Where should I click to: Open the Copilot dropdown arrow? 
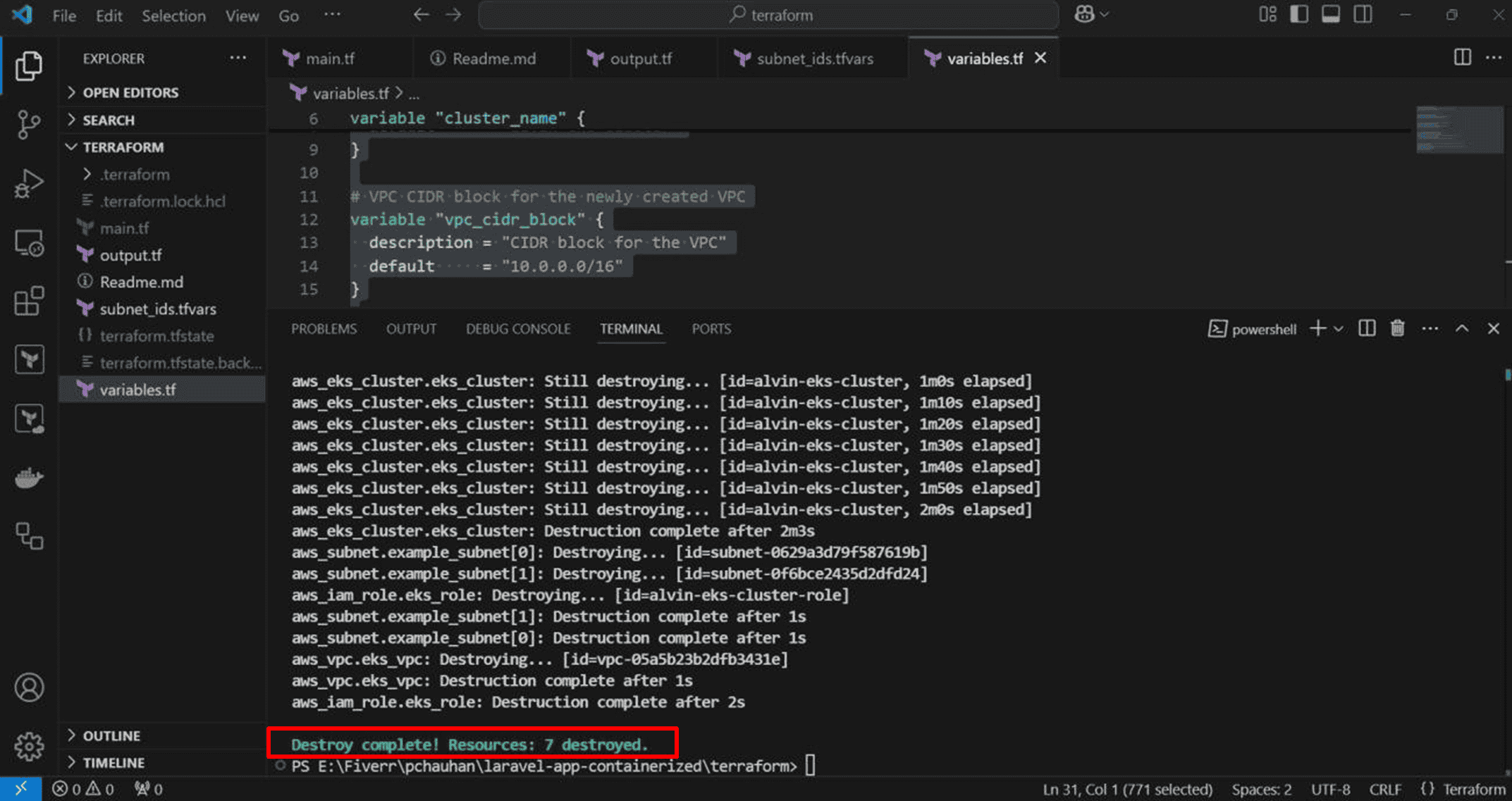point(1105,14)
